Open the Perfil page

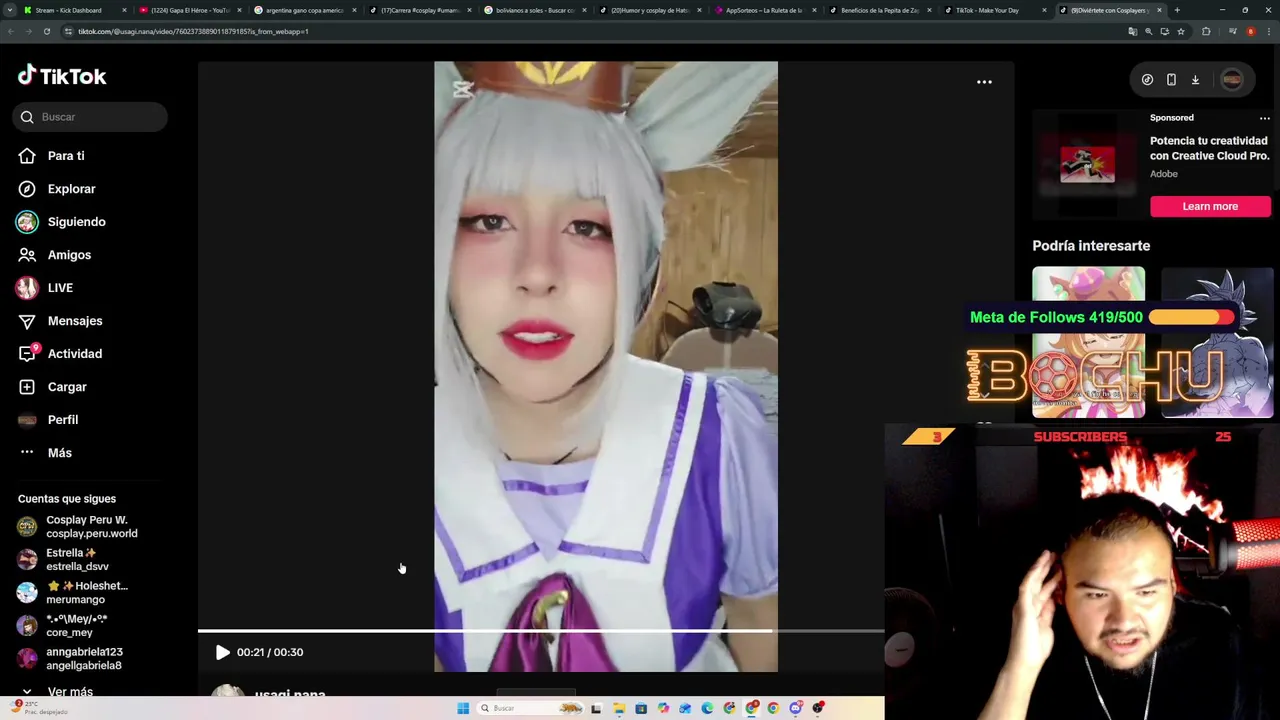coord(62,420)
